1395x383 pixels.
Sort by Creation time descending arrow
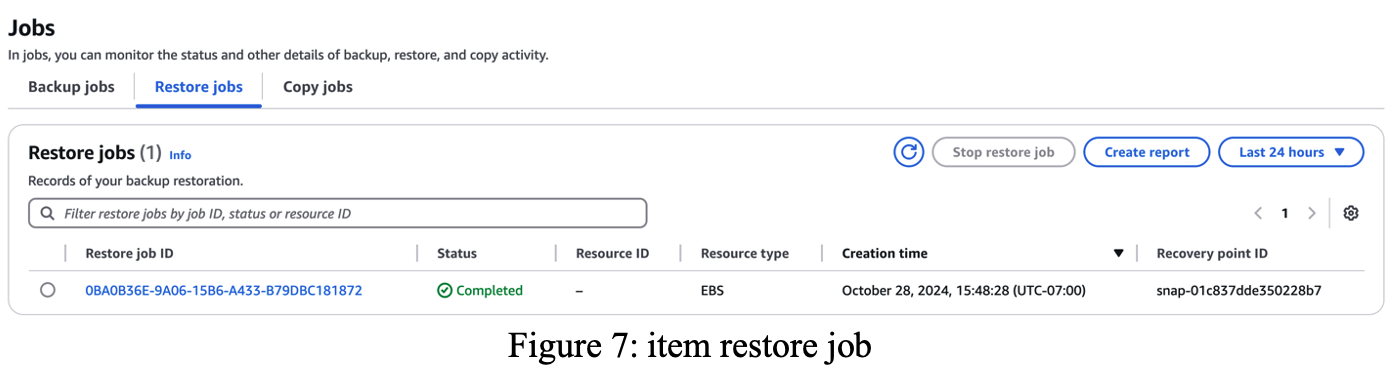click(x=1118, y=254)
